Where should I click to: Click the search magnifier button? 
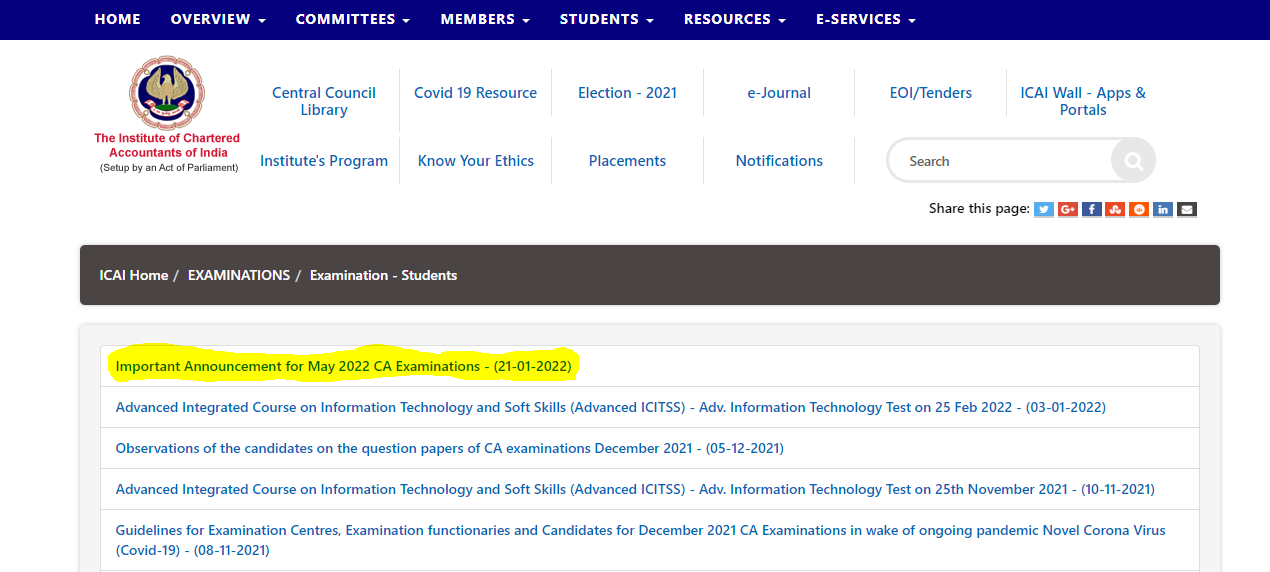pyautogui.click(x=1133, y=160)
